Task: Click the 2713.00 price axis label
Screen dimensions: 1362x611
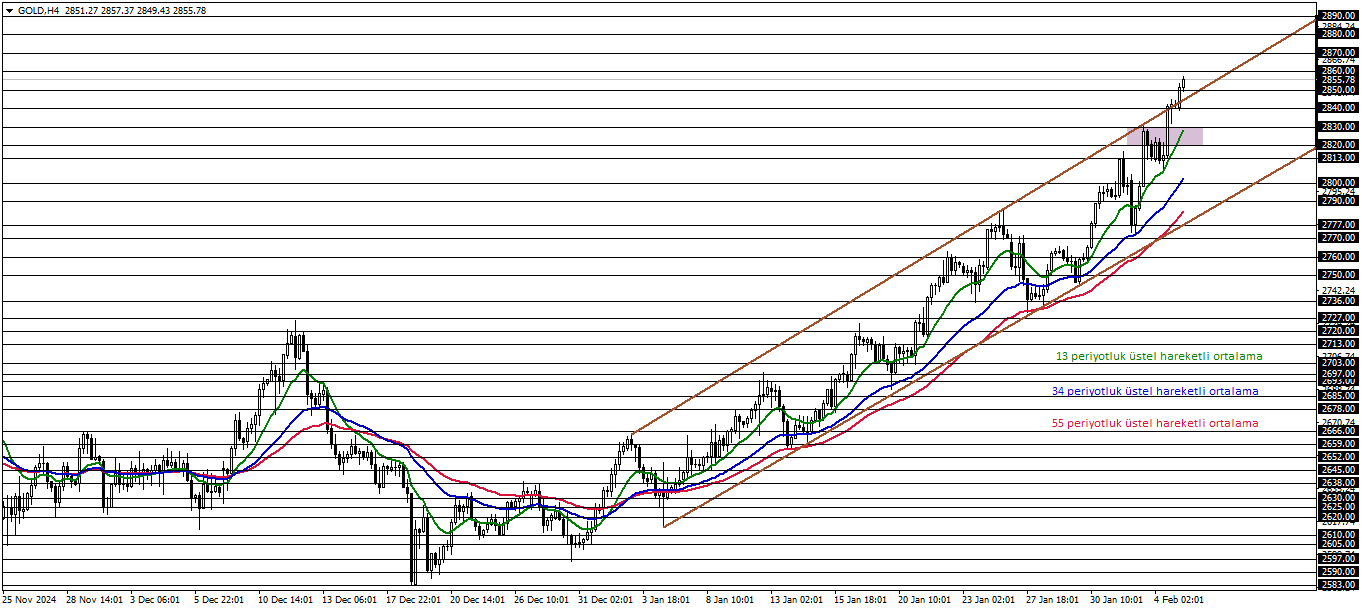Action: 1338,343
